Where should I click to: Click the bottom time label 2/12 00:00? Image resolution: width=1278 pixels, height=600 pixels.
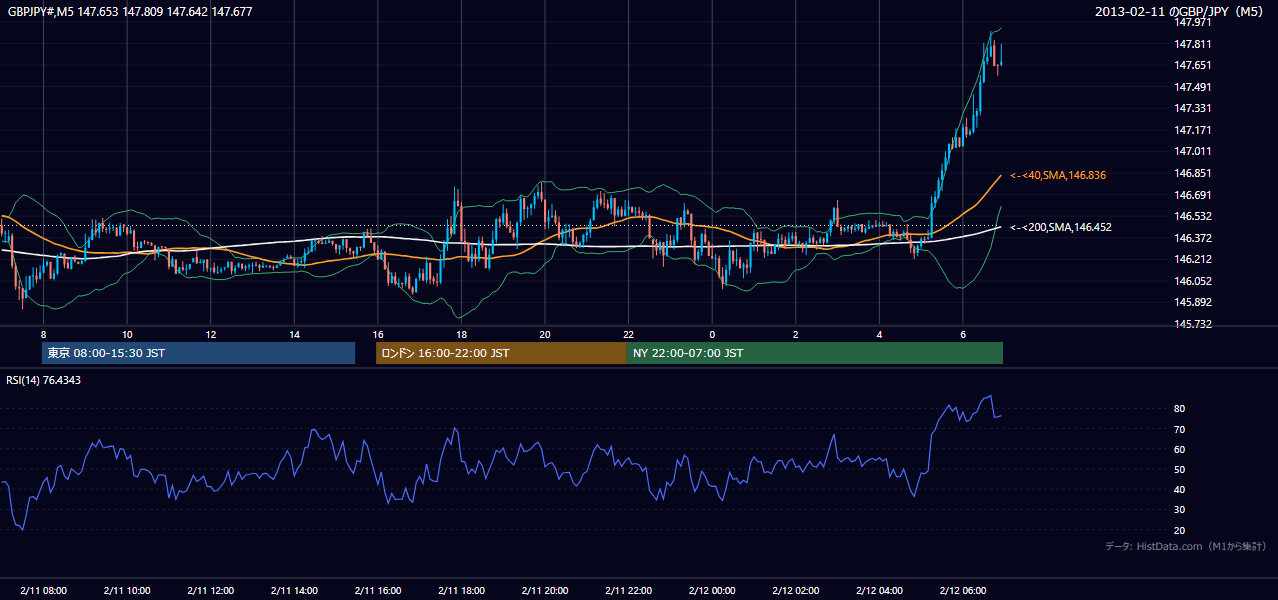(x=712, y=591)
